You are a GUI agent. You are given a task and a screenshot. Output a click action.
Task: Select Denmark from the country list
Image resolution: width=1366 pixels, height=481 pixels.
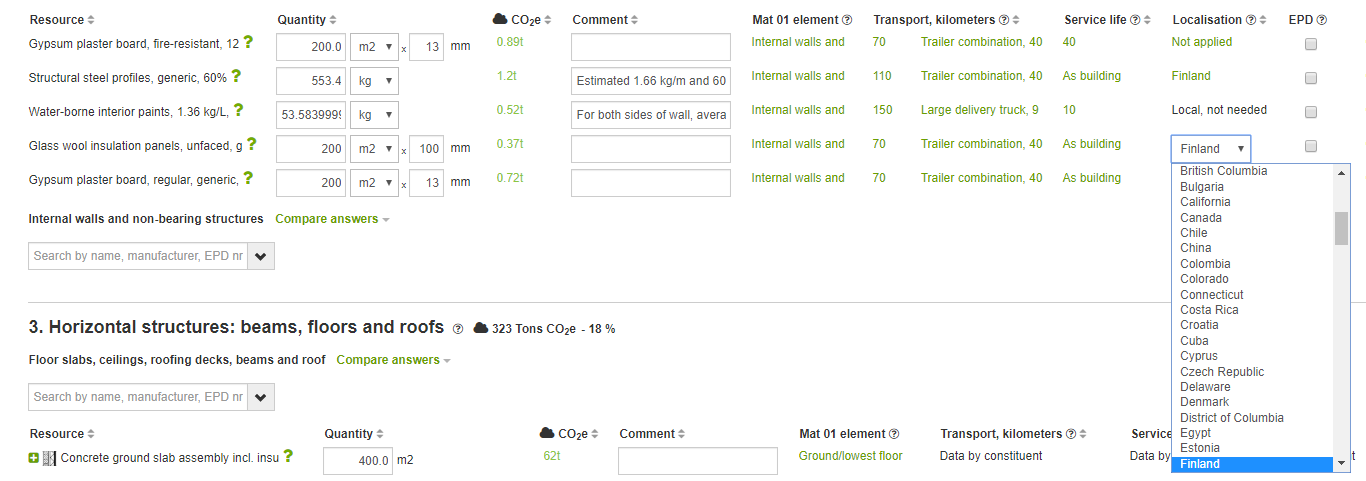(1204, 402)
